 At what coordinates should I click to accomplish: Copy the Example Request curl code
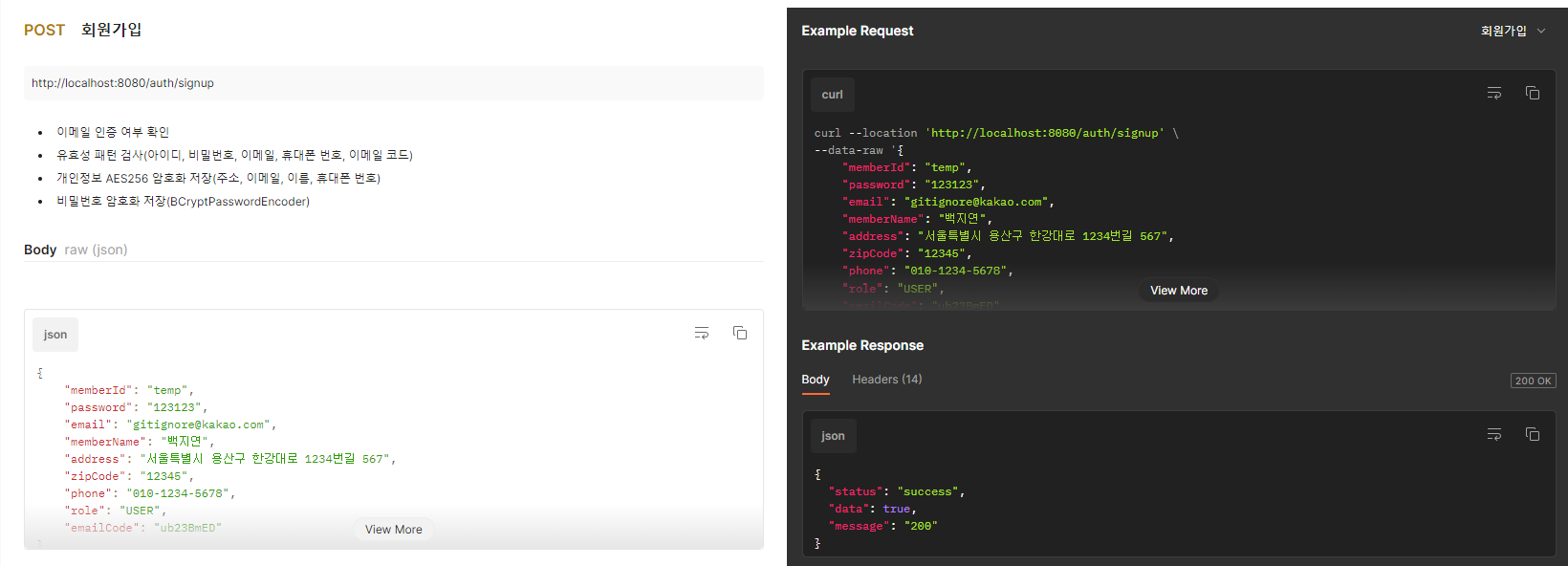click(1533, 93)
